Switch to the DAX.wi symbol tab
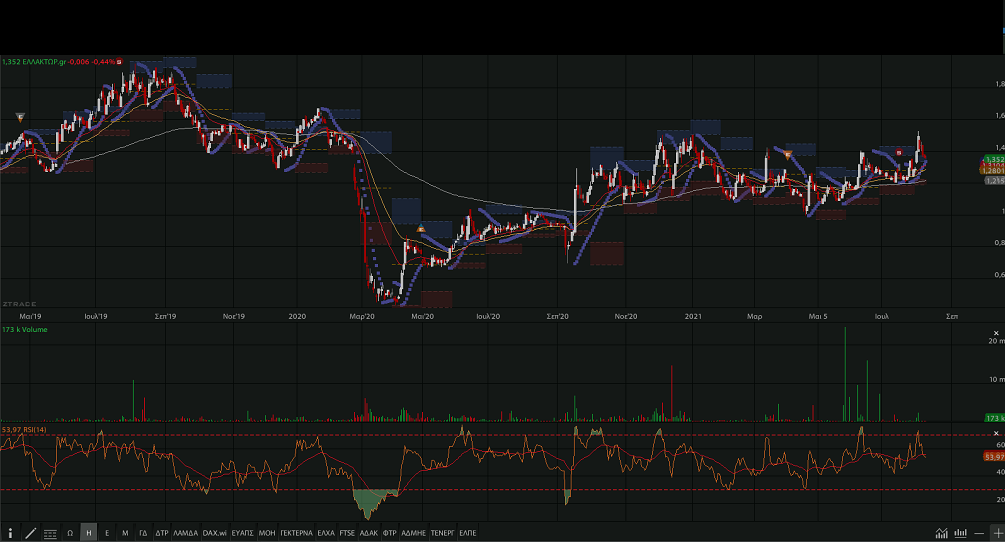Screen dimensions: 1005x542 (215, 533)
